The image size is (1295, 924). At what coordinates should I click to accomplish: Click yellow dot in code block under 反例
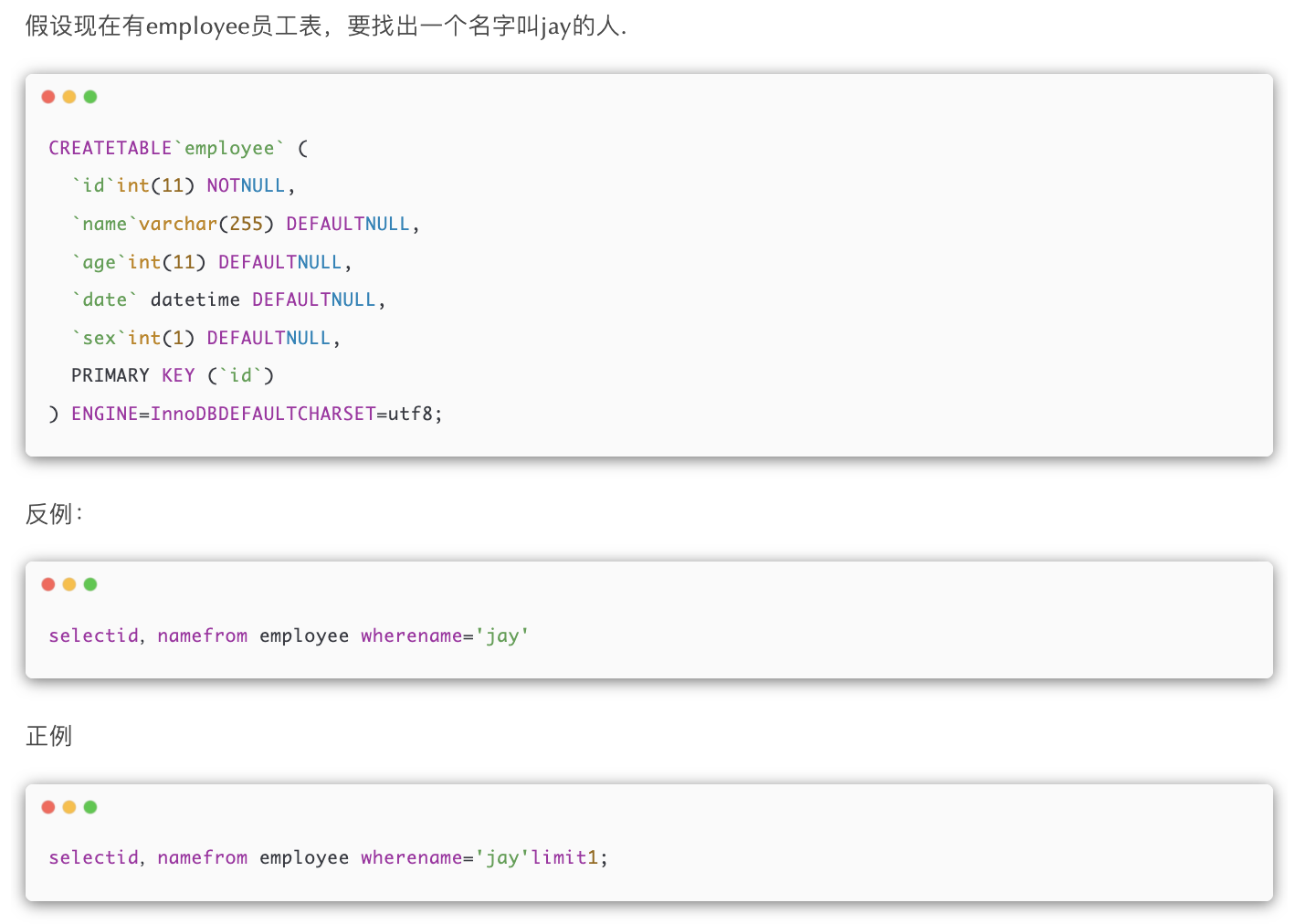tap(69, 584)
